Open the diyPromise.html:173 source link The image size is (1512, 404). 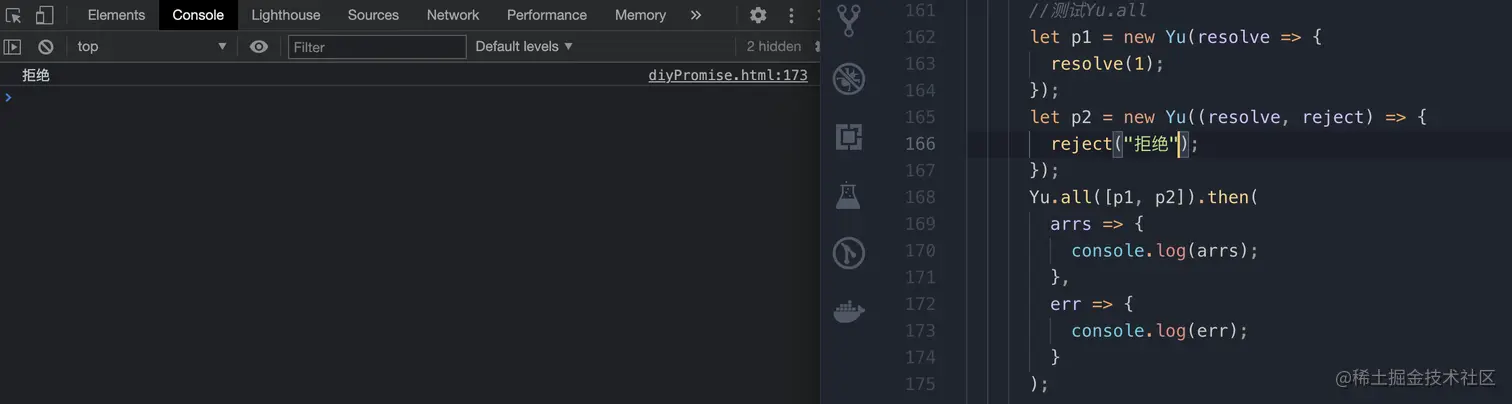click(x=727, y=75)
